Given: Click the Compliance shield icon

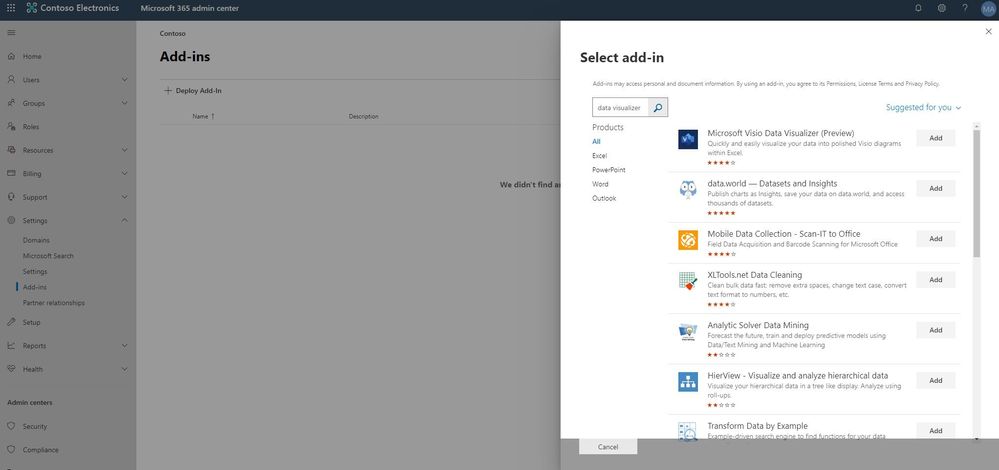Looking at the screenshot, I should coord(11,450).
